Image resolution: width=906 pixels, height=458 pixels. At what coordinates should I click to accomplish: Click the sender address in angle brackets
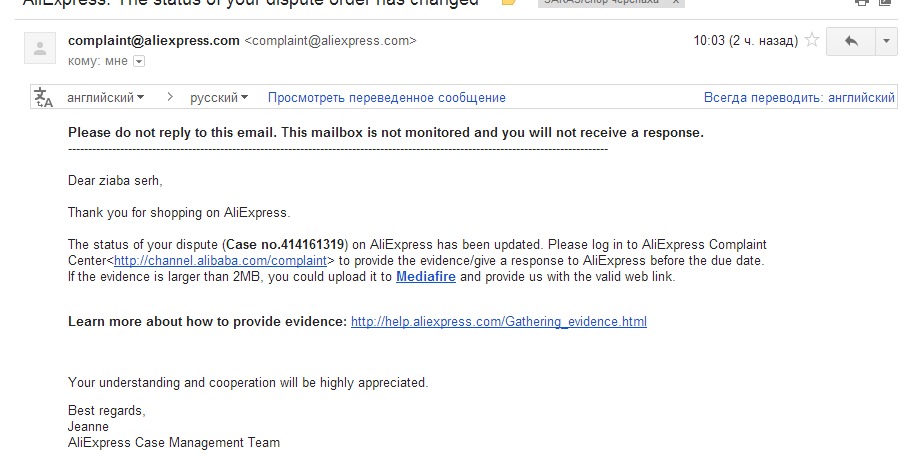(330, 40)
